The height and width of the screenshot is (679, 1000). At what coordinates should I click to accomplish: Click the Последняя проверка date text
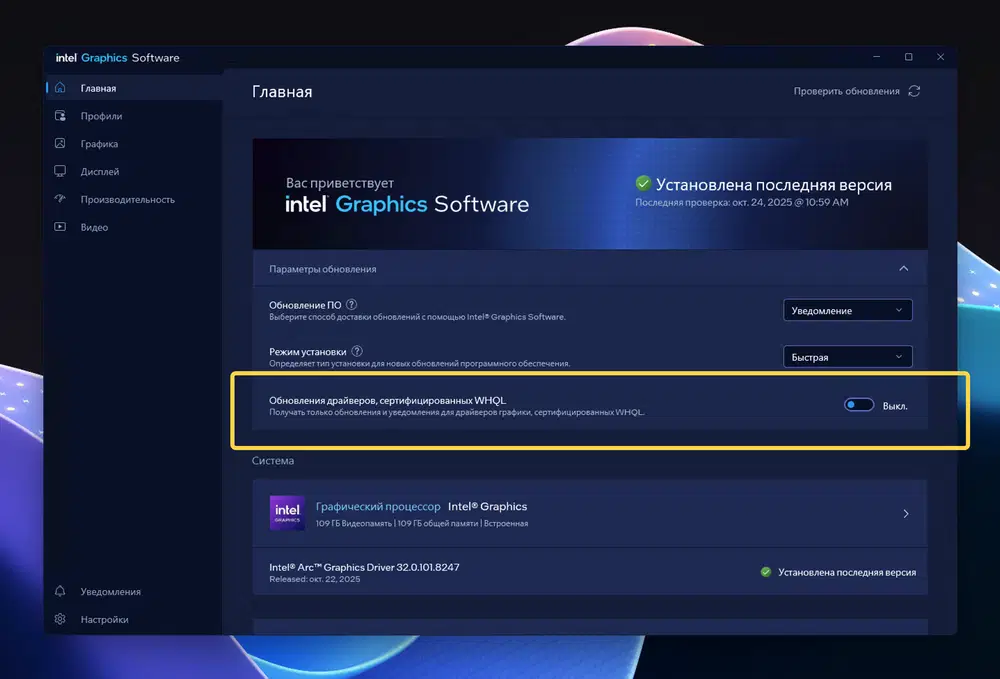[x=742, y=202]
